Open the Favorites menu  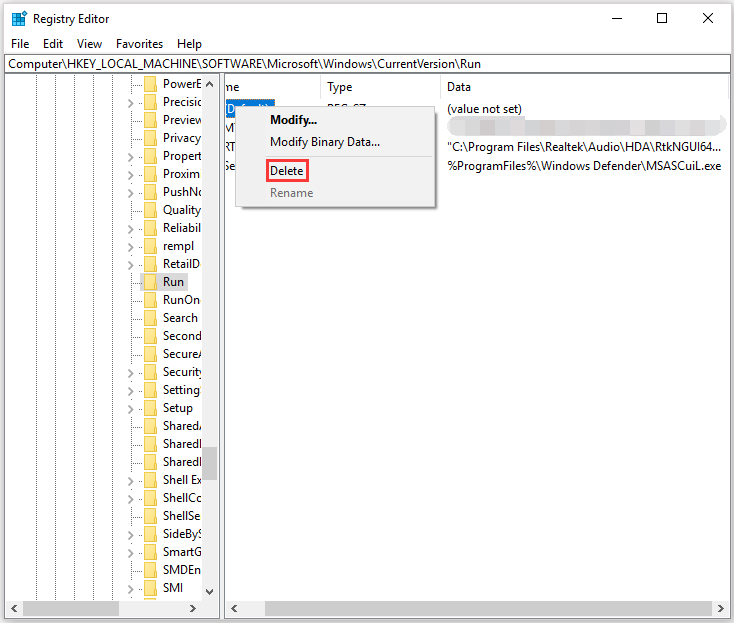pyautogui.click(x=139, y=44)
